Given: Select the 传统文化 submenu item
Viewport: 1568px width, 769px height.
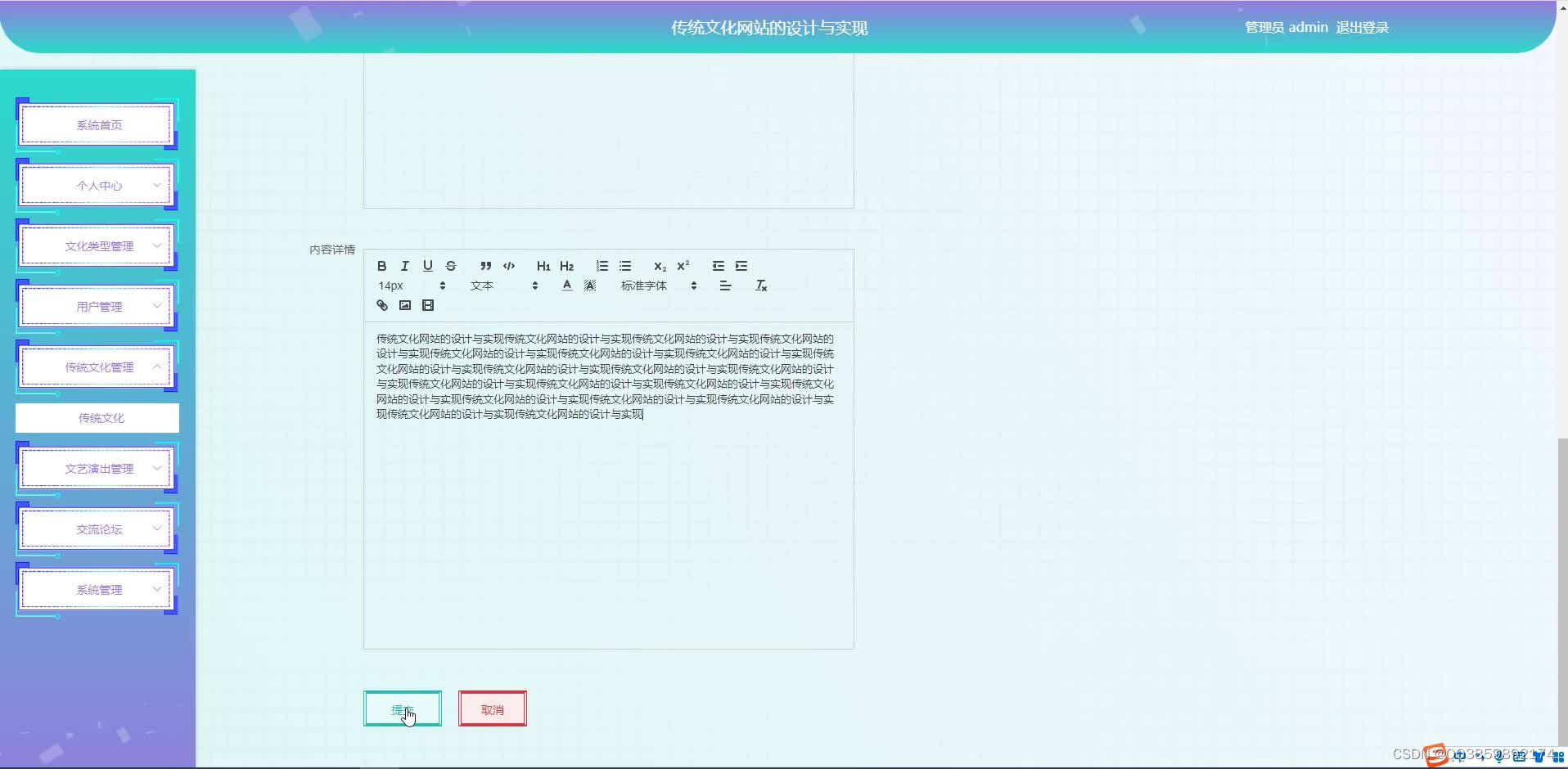Looking at the screenshot, I should coord(97,418).
